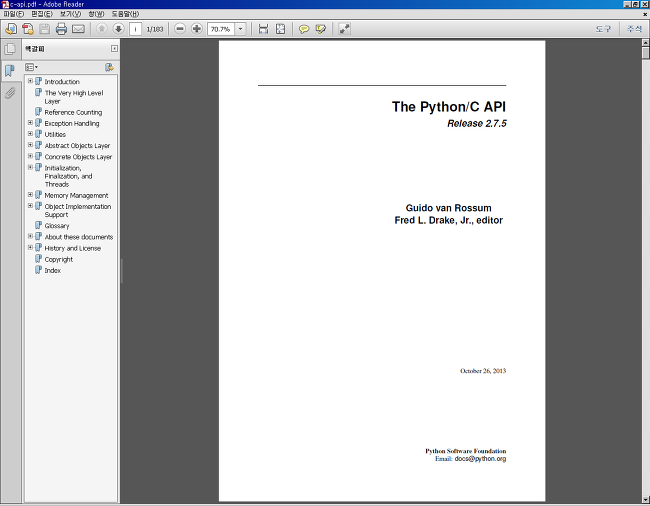Click the Fit one full page icon
Viewport: 650px width, 506px height.
(281, 29)
